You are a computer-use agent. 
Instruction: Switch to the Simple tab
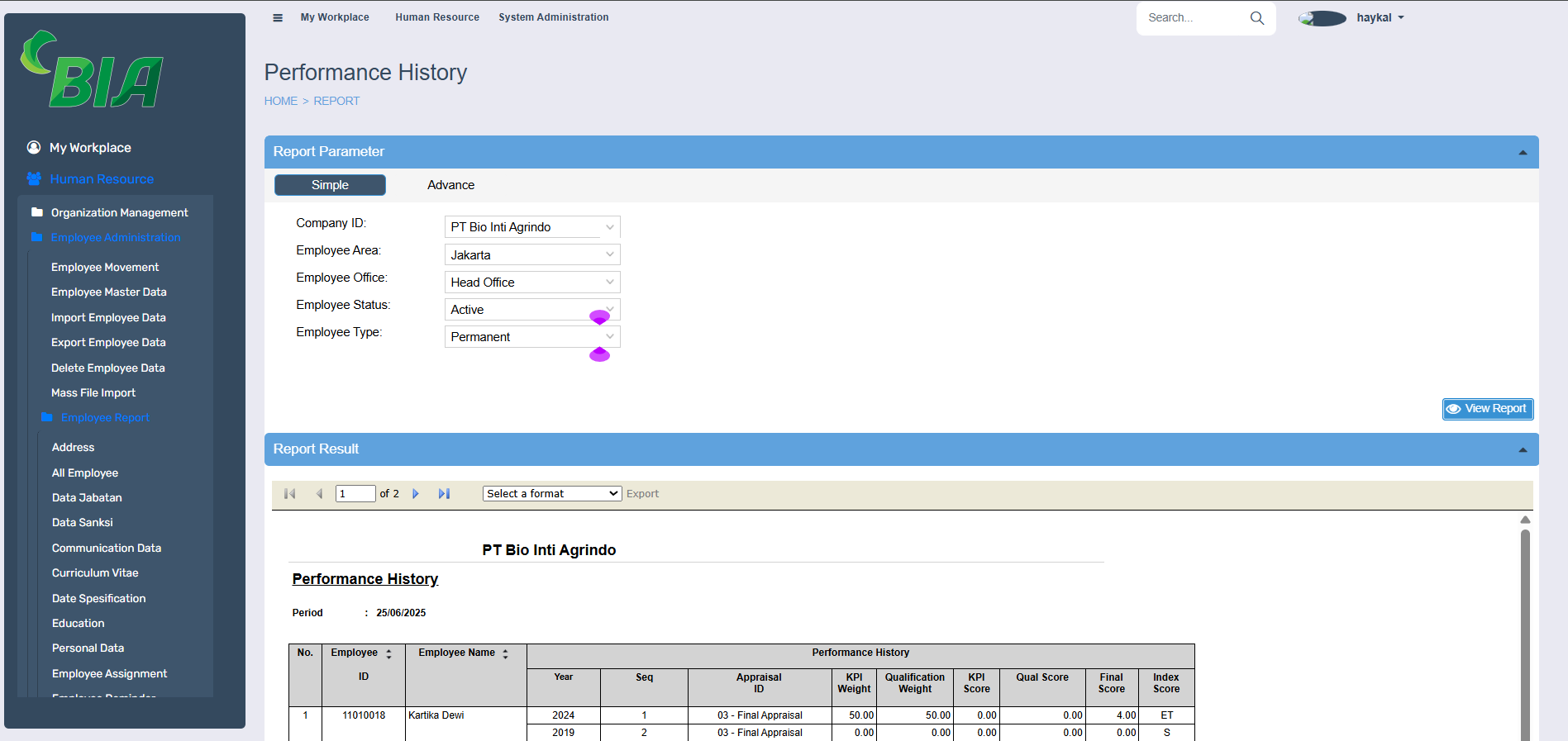330,185
